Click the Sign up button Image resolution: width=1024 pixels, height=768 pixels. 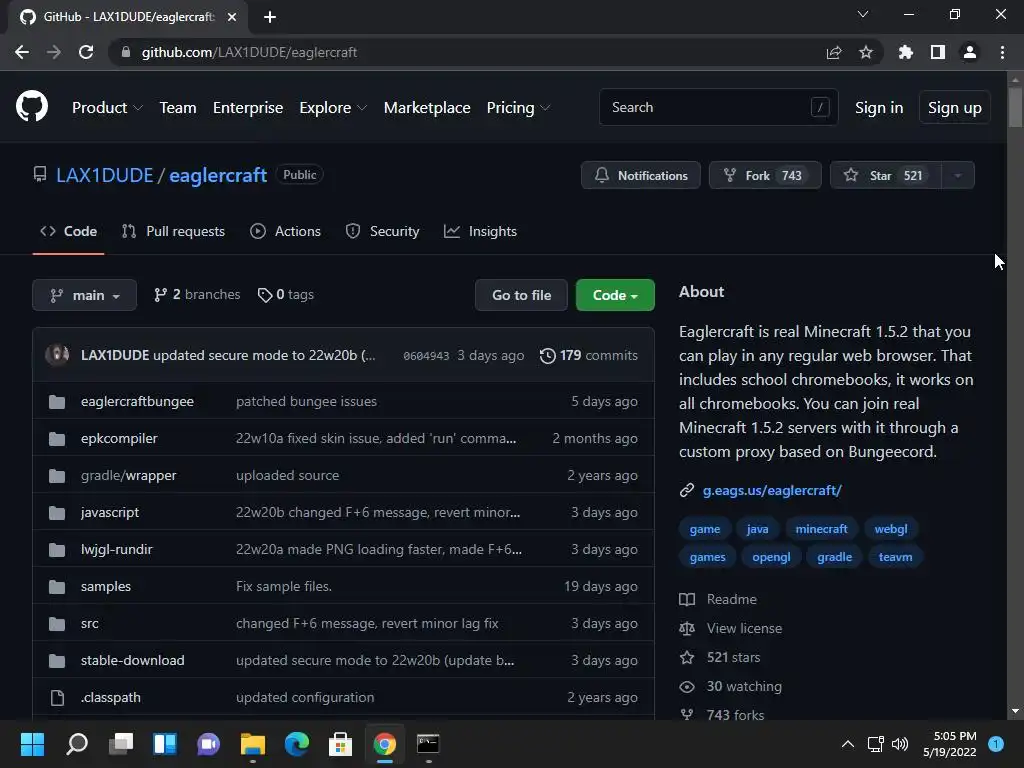[954, 108]
